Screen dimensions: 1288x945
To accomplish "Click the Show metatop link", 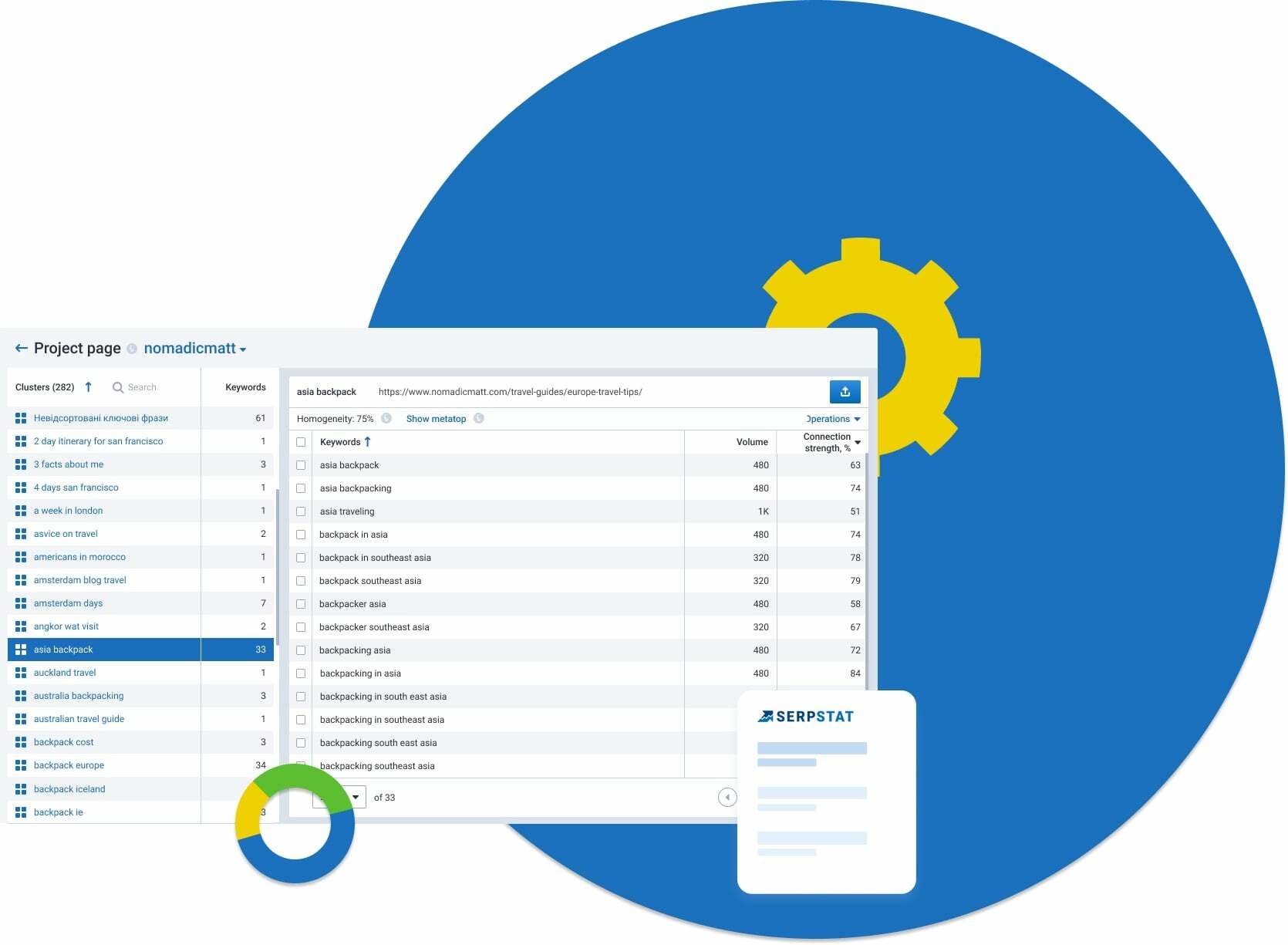I will coord(436,419).
